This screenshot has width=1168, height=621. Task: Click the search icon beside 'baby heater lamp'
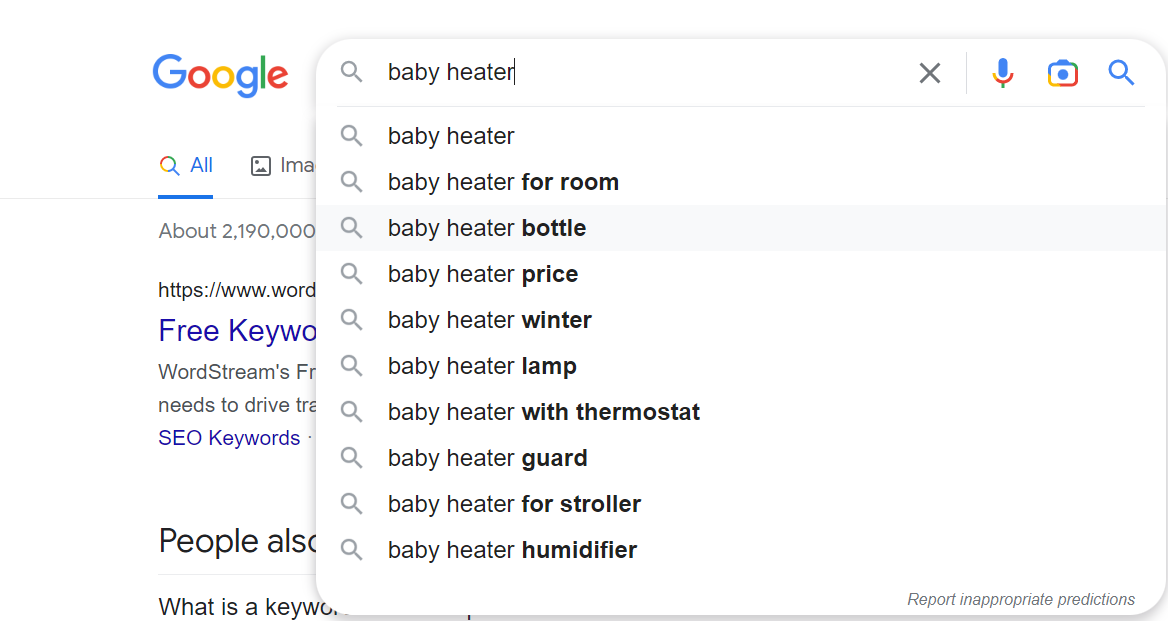351,365
